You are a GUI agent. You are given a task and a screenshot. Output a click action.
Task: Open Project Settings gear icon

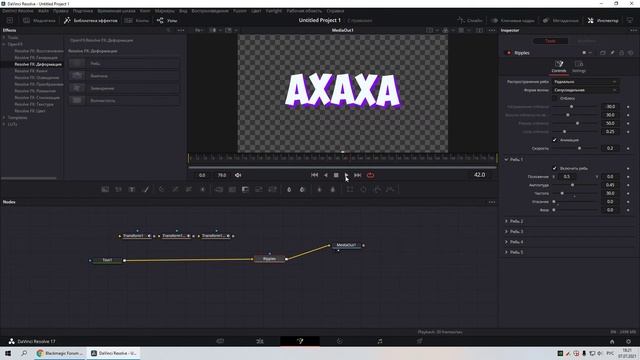point(629,342)
